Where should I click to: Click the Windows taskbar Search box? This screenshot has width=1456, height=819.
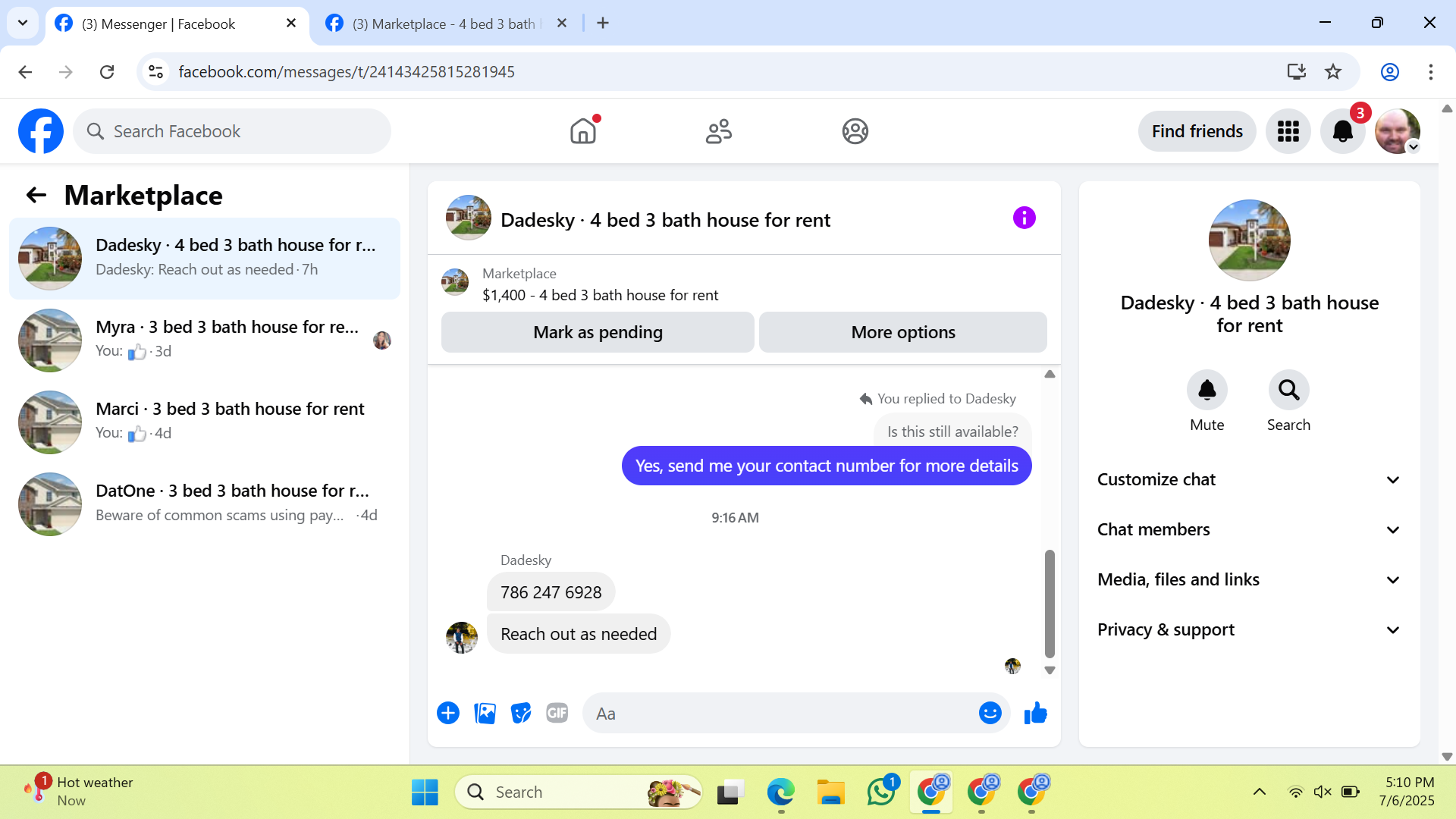tap(579, 792)
